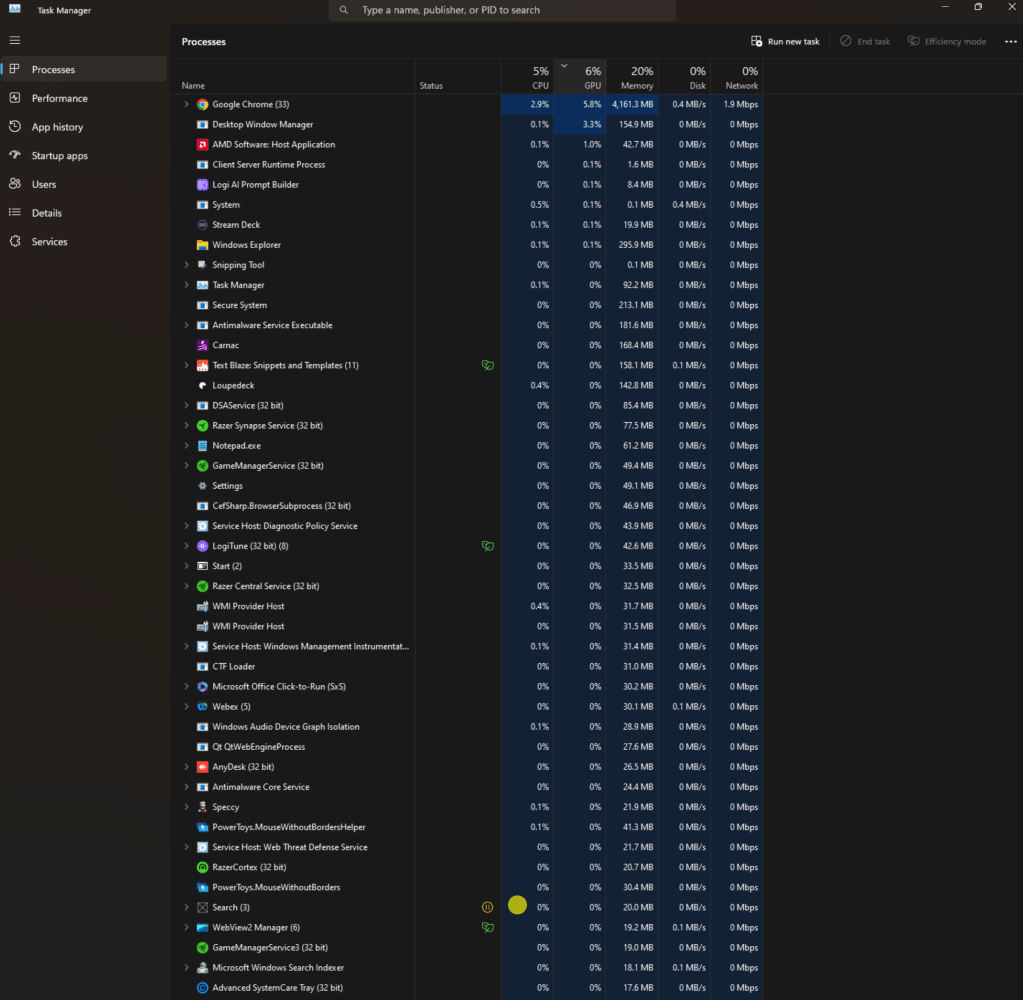Expand Antimalware Service Executable group
The width and height of the screenshot is (1023, 1000).
click(x=186, y=326)
